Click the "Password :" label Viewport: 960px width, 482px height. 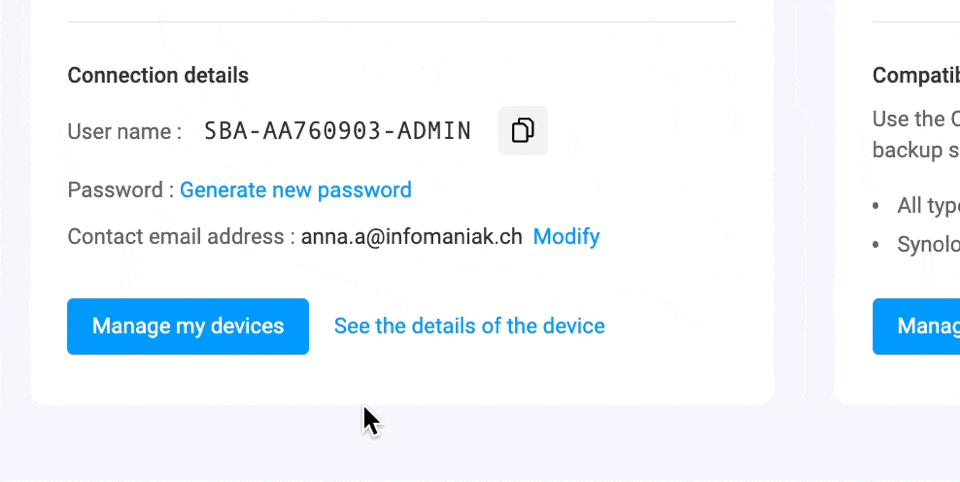click(120, 190)
